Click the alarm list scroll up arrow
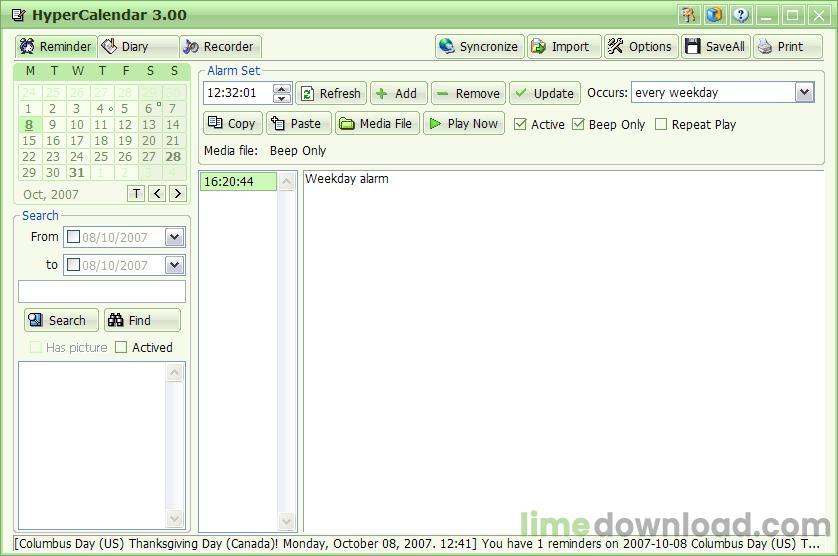 pyautogui.click(x=286, y=182)
